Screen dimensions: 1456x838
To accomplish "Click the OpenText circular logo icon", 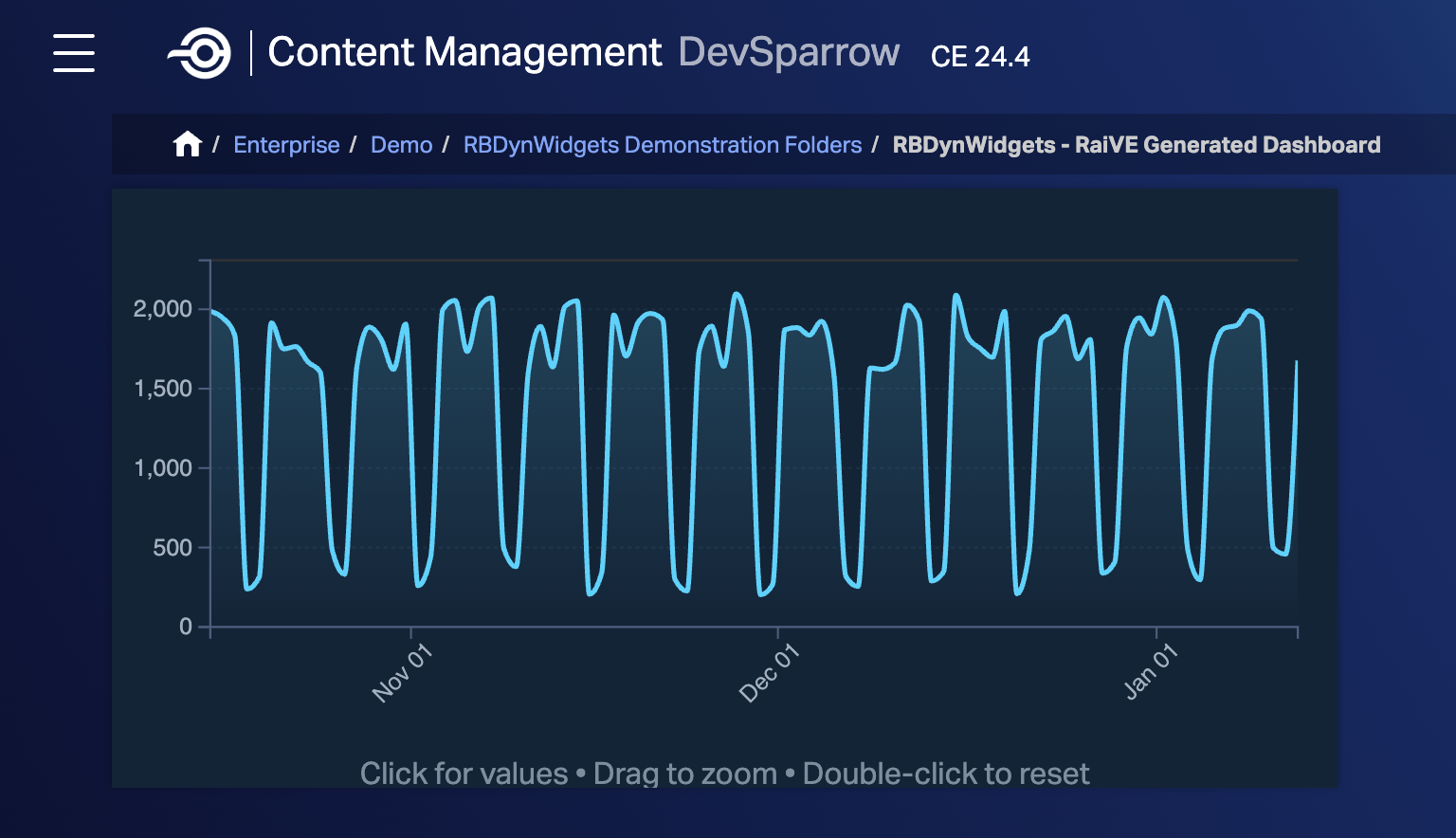I will point(200,53).
